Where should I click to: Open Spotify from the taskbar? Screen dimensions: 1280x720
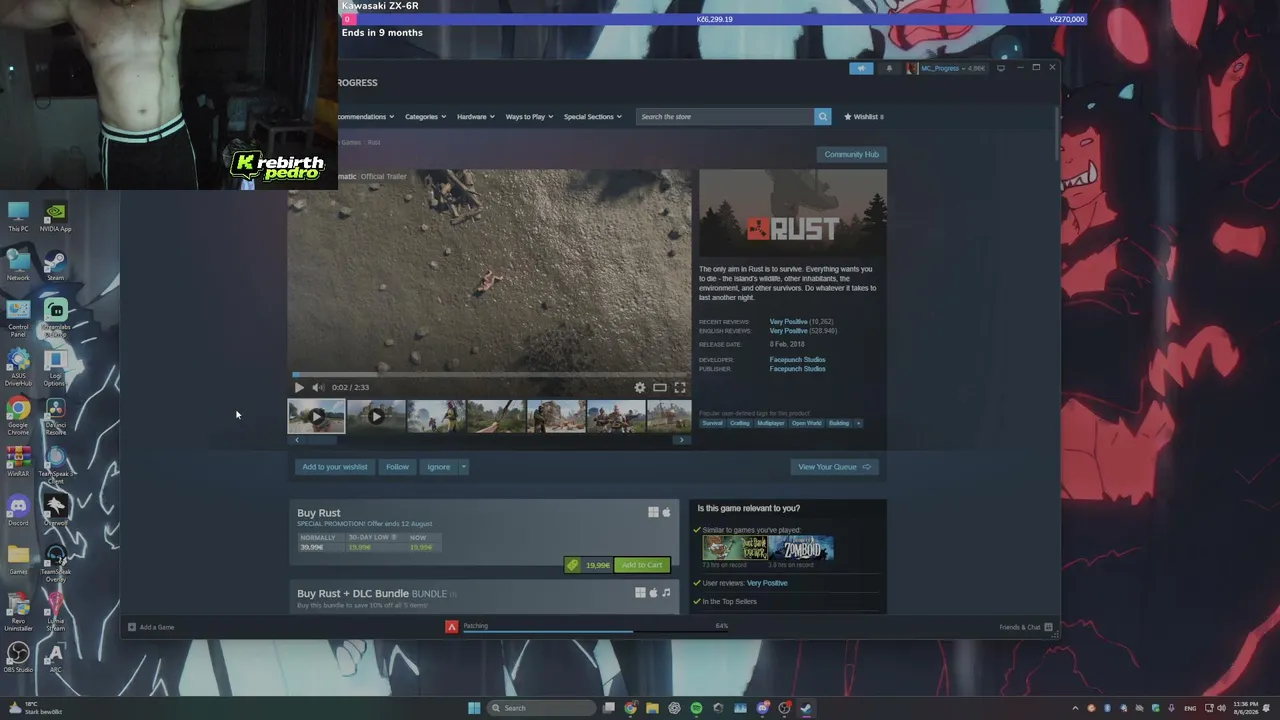696,708
